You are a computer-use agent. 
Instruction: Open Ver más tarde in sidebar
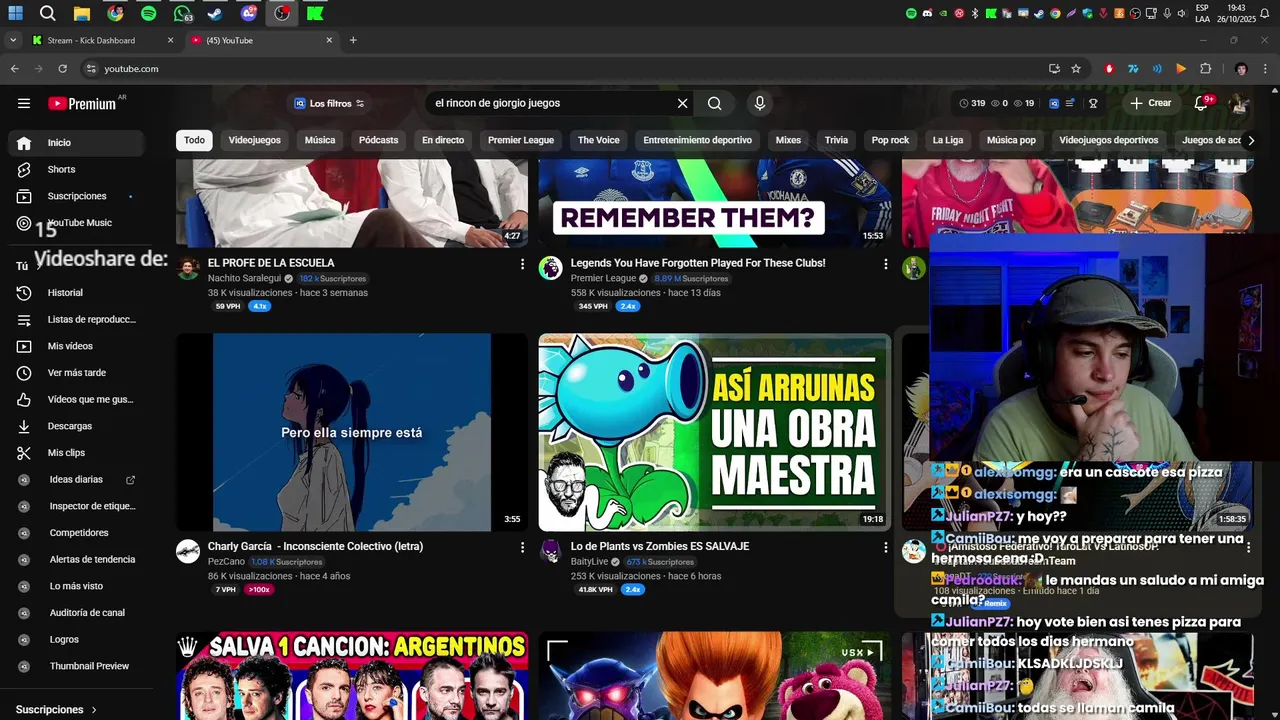pyautogui.click(x=78, y=373)
